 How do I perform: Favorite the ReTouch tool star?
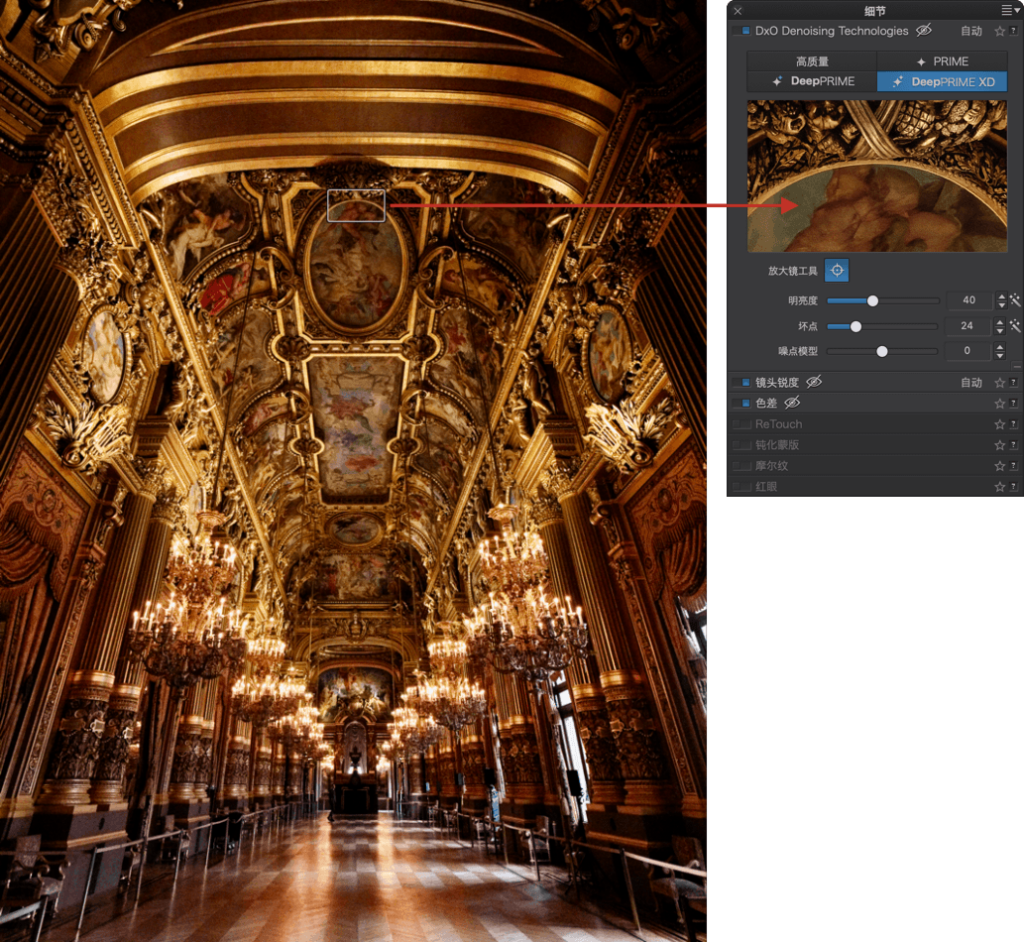999,425
